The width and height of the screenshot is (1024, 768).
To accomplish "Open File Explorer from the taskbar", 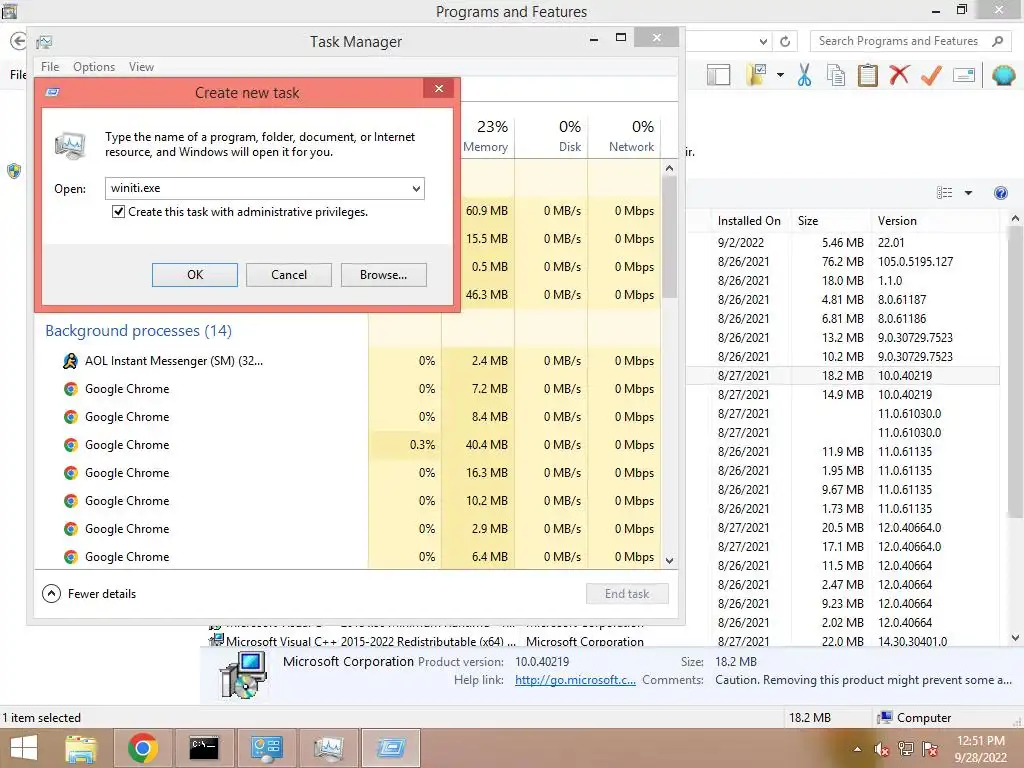I will click(81, 748).
